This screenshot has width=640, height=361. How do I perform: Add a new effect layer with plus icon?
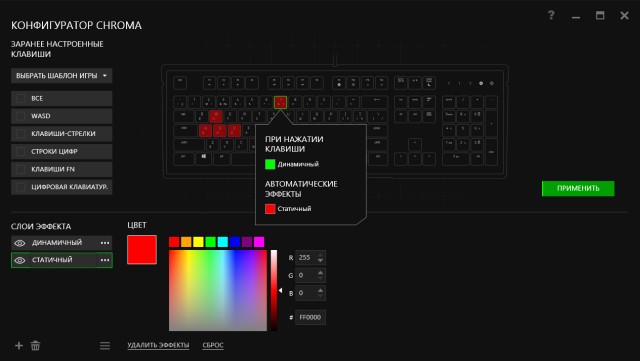(x=19, y=345)
